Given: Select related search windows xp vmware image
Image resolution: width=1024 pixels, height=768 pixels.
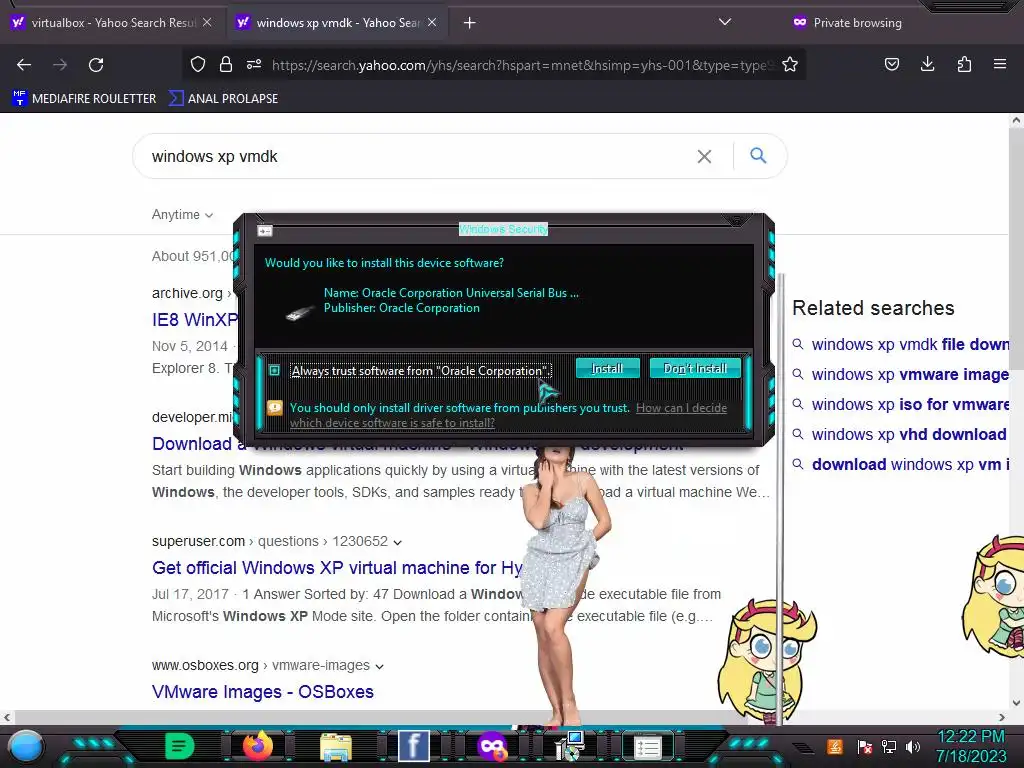Looking at the screenshot, I should coord(910,374).
